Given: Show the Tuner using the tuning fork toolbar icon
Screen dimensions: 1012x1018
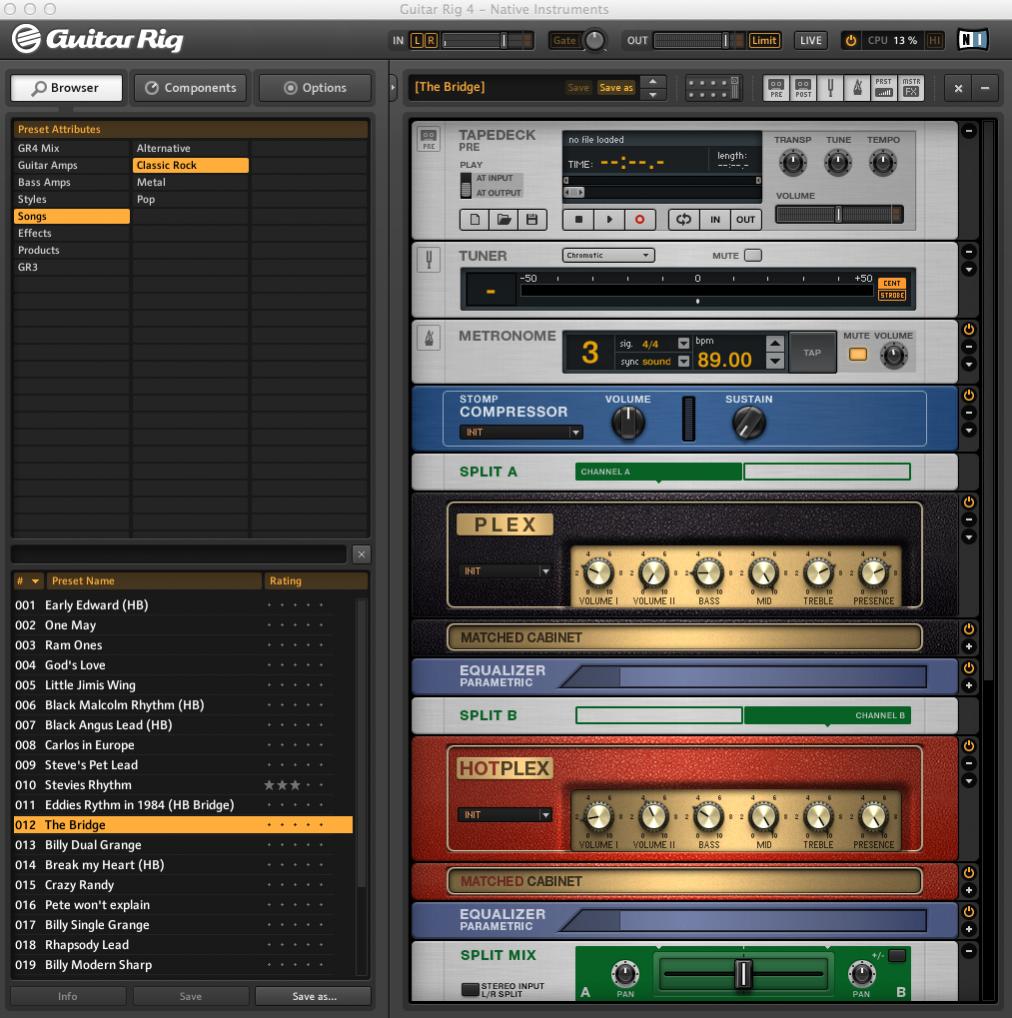Looking at the screenshot, I should tap(830, 88).
